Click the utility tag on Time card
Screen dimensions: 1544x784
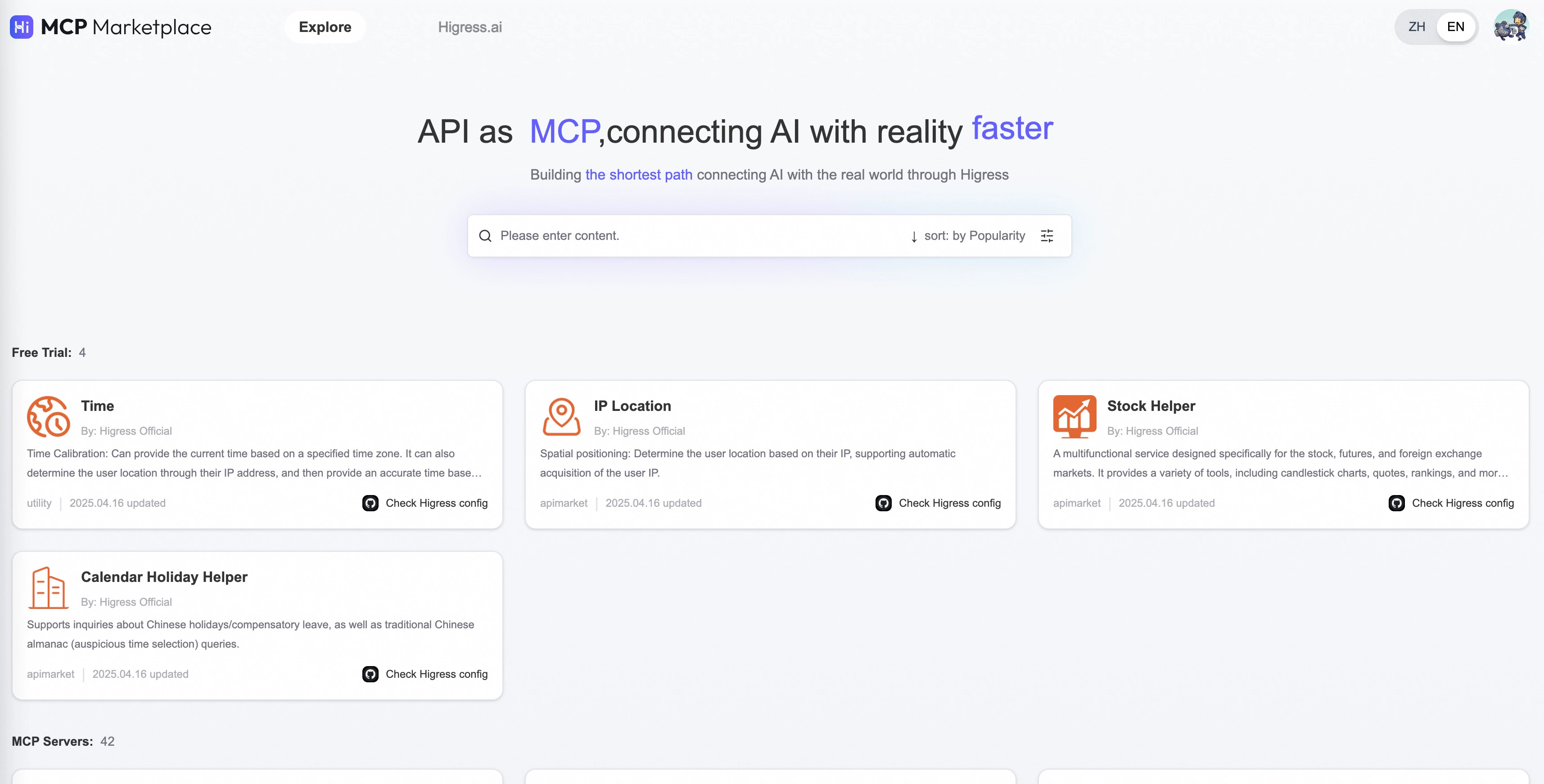click(39, 504)
